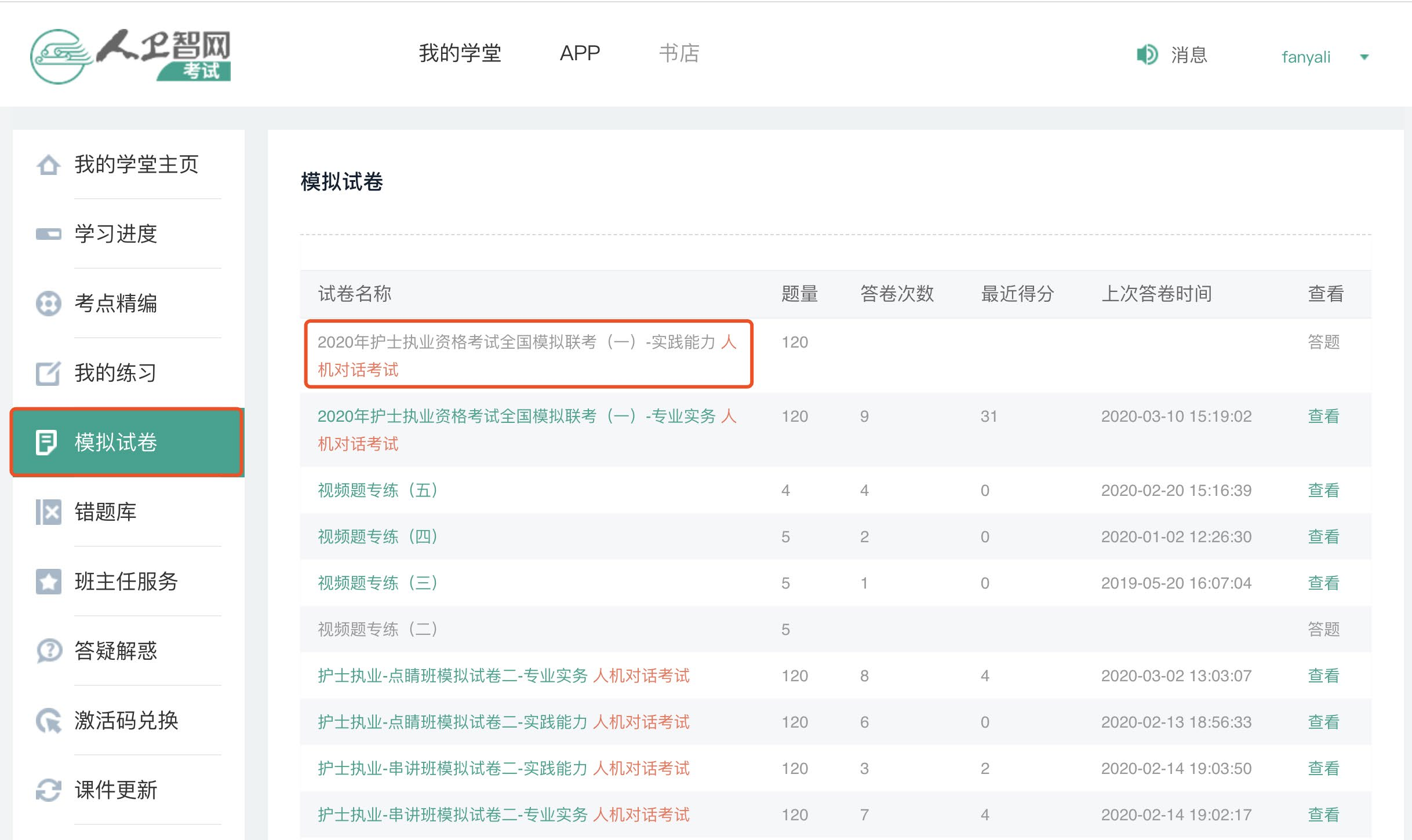Viewport: 1412px width, 840px height.
Task: Click the 答疑解惑 question bubble icon
Action: tap(48, 651)
